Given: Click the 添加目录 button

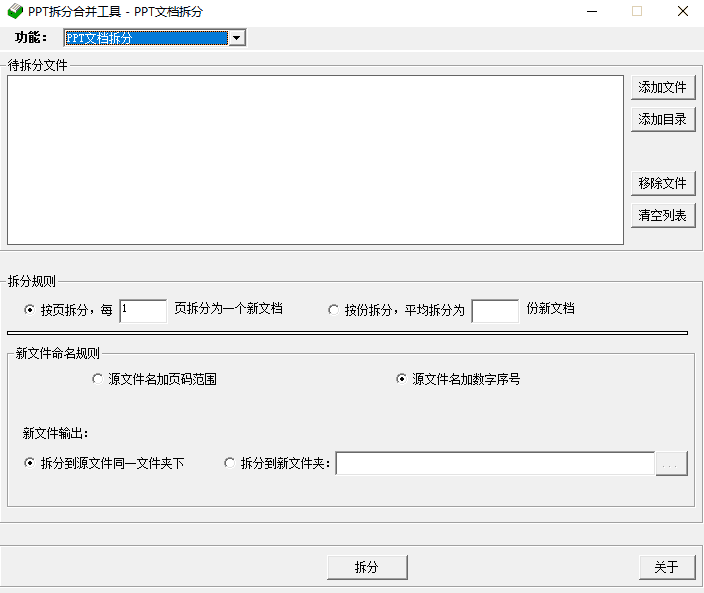Looking at the screenshot, I should click(663, 119).
